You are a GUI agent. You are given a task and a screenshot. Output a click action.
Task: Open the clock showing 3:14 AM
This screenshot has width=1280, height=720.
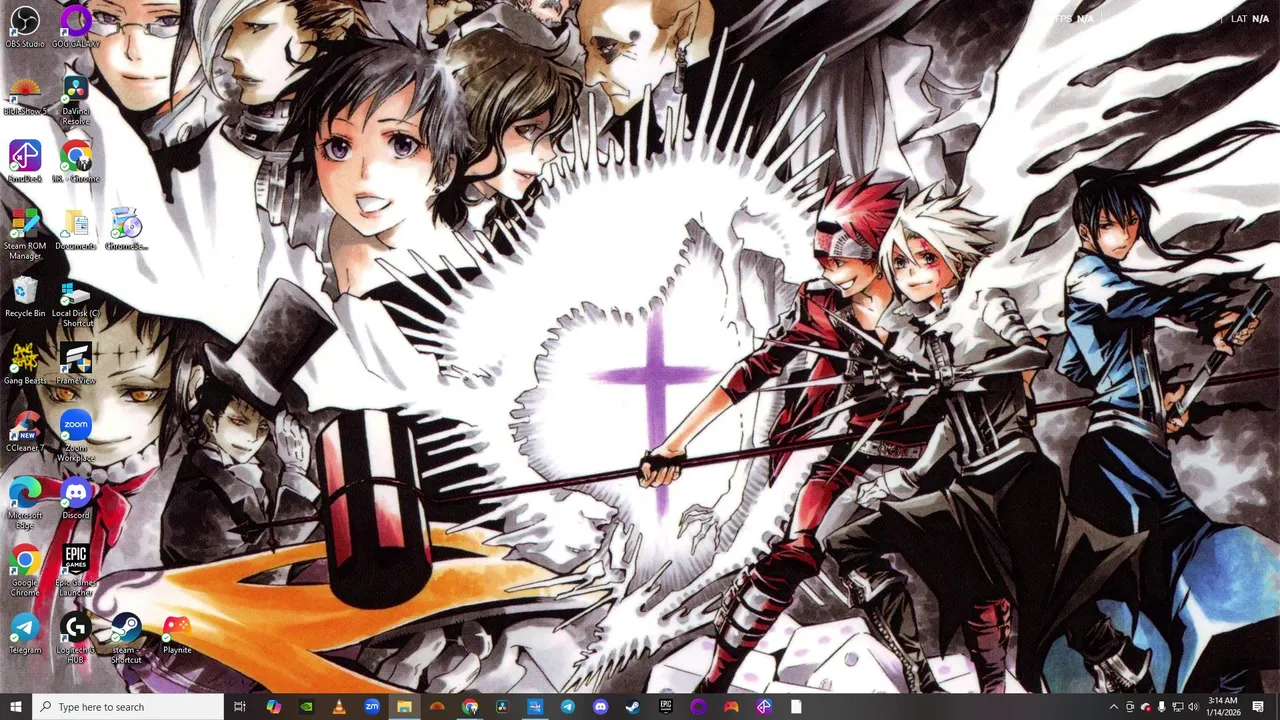coord(1223,707)
